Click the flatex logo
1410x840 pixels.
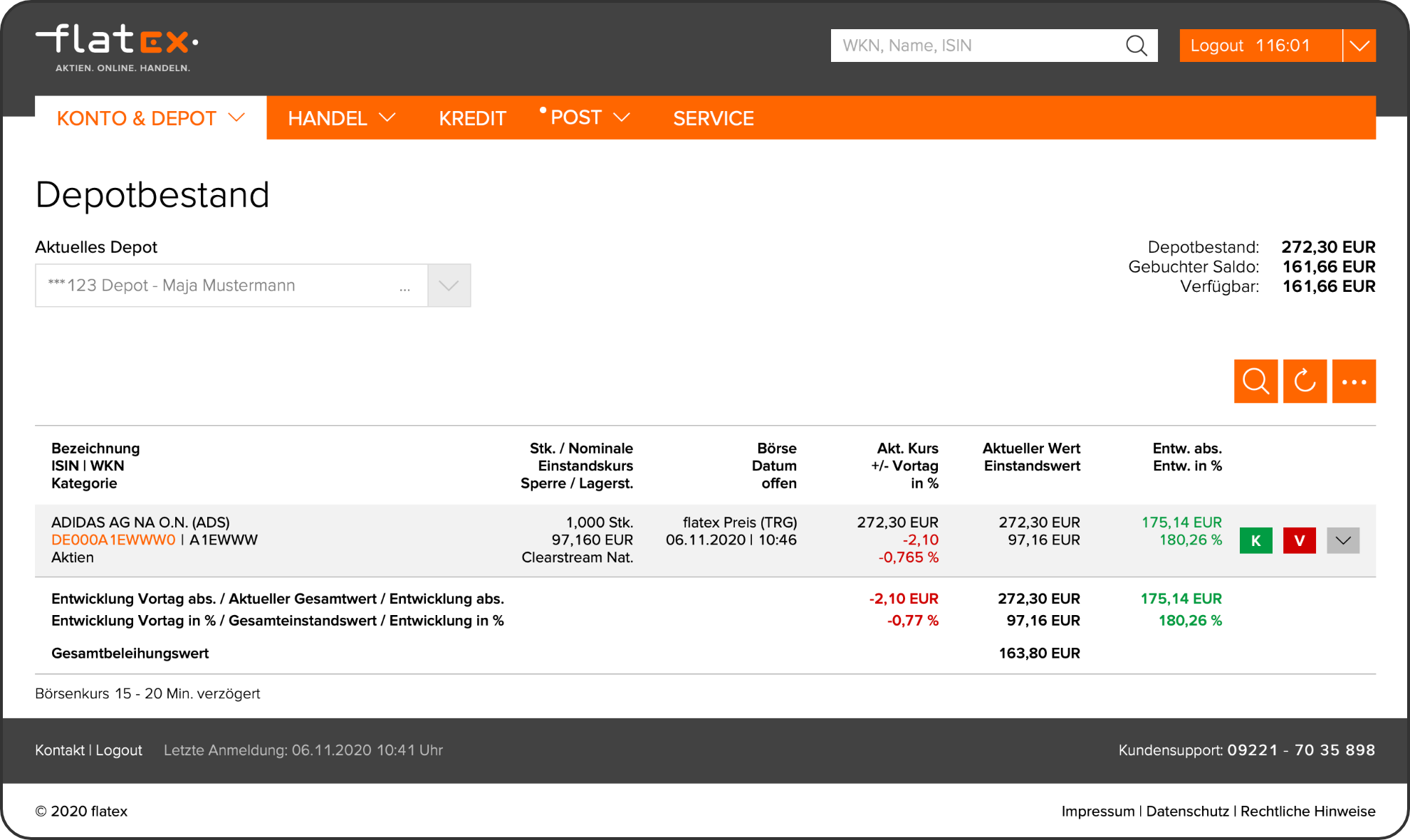117,47
